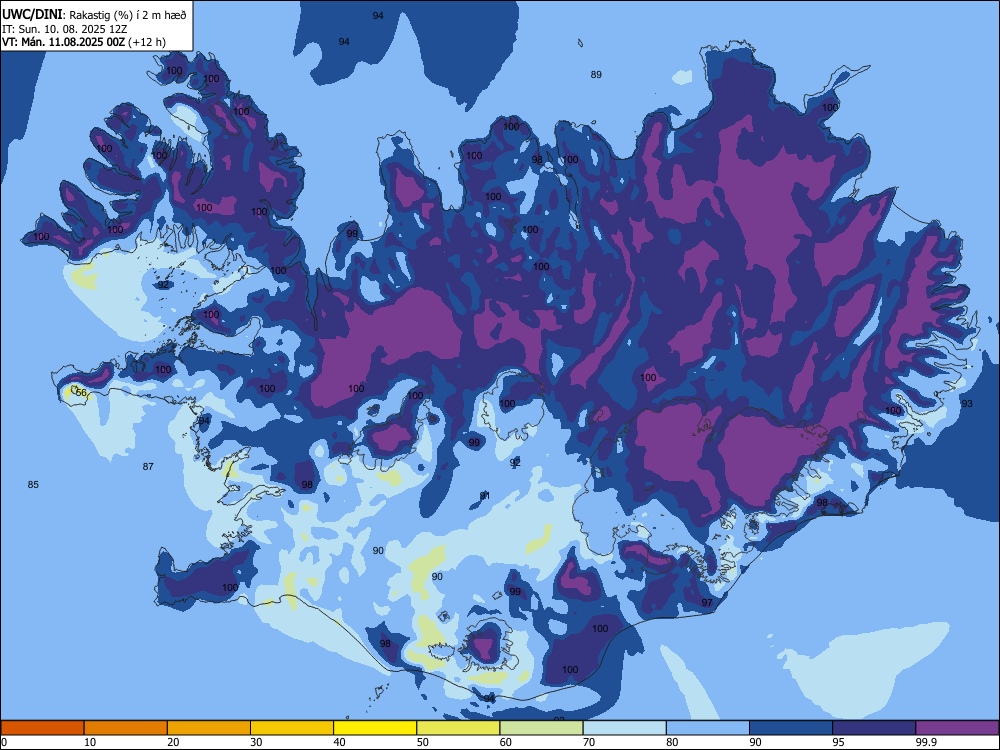The width and height of the screenshot is (1000, 750).
Task: Click the 80–90 medium blue legend swatch
Action: [708, 728]
